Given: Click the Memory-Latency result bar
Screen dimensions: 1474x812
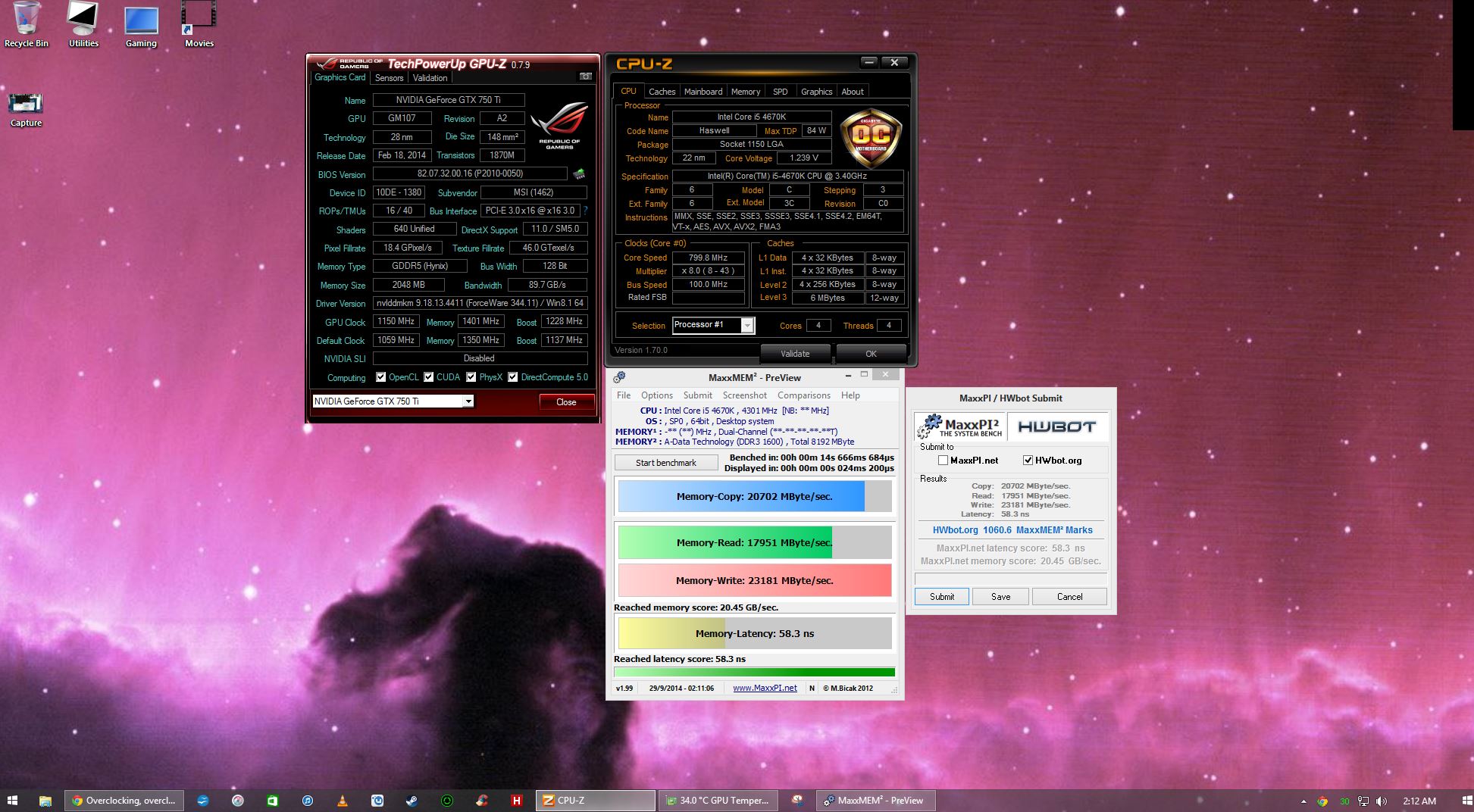Looking at the screenshot, I should pyautogui.click(x=755, y=633).
